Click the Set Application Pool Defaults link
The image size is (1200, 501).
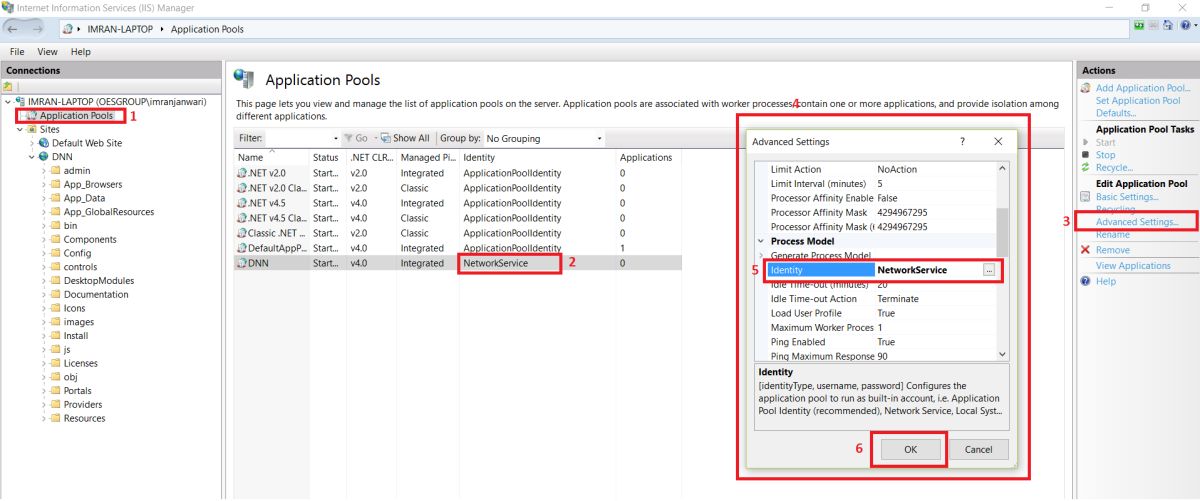(1138, 107)
